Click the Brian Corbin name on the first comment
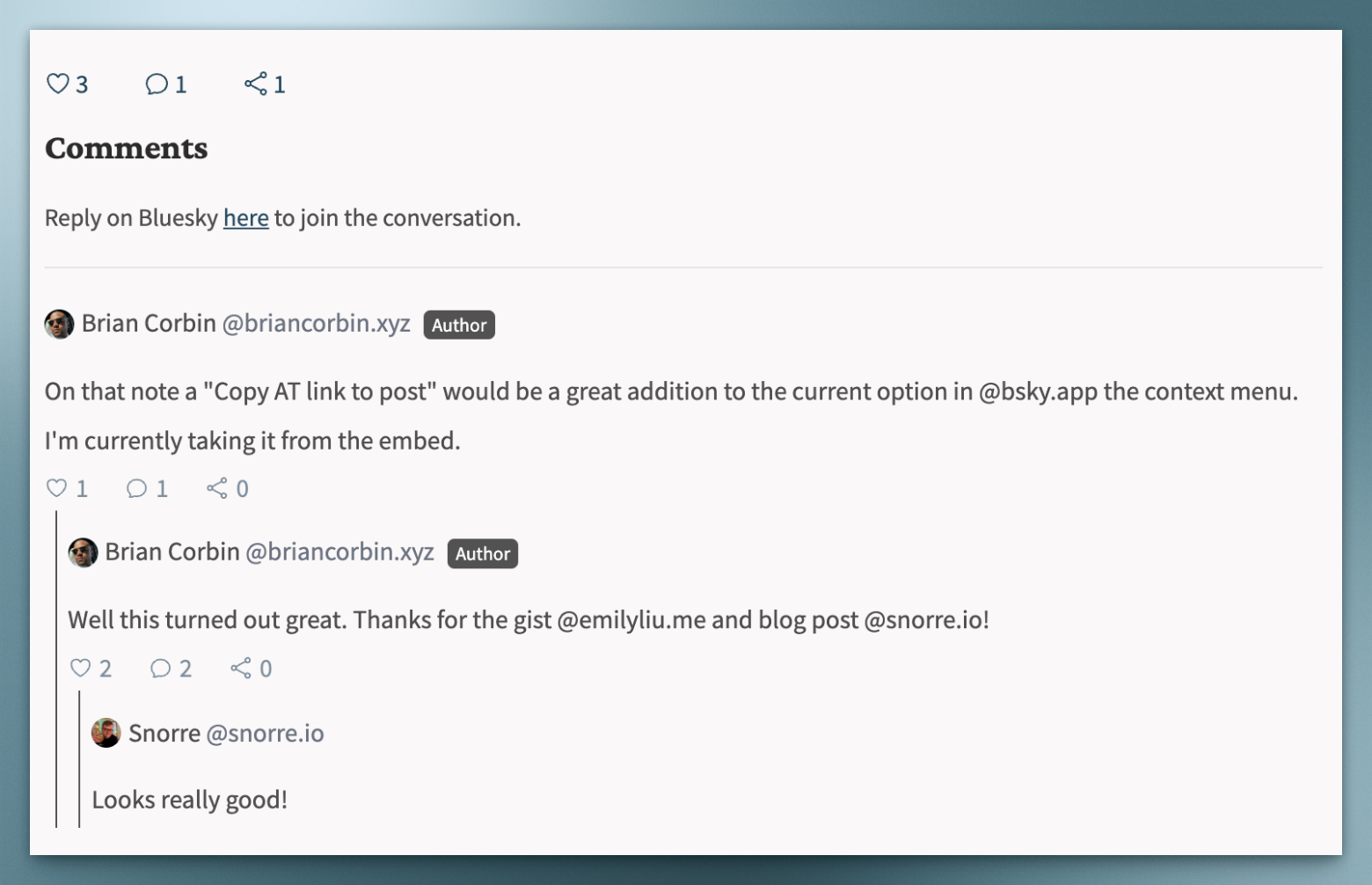 point(149,324)
